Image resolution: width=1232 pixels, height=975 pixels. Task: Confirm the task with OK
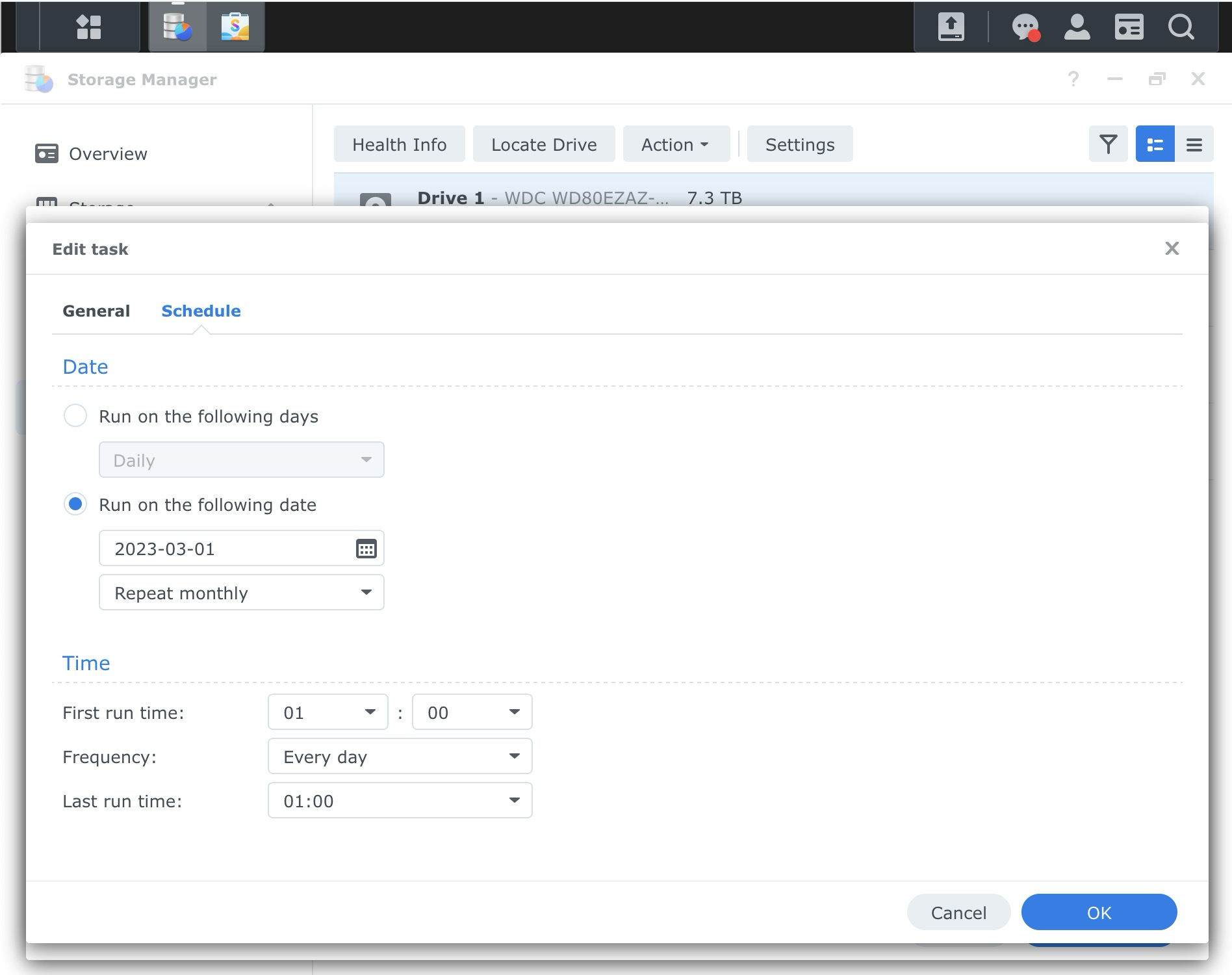(x=1099, y=912)
